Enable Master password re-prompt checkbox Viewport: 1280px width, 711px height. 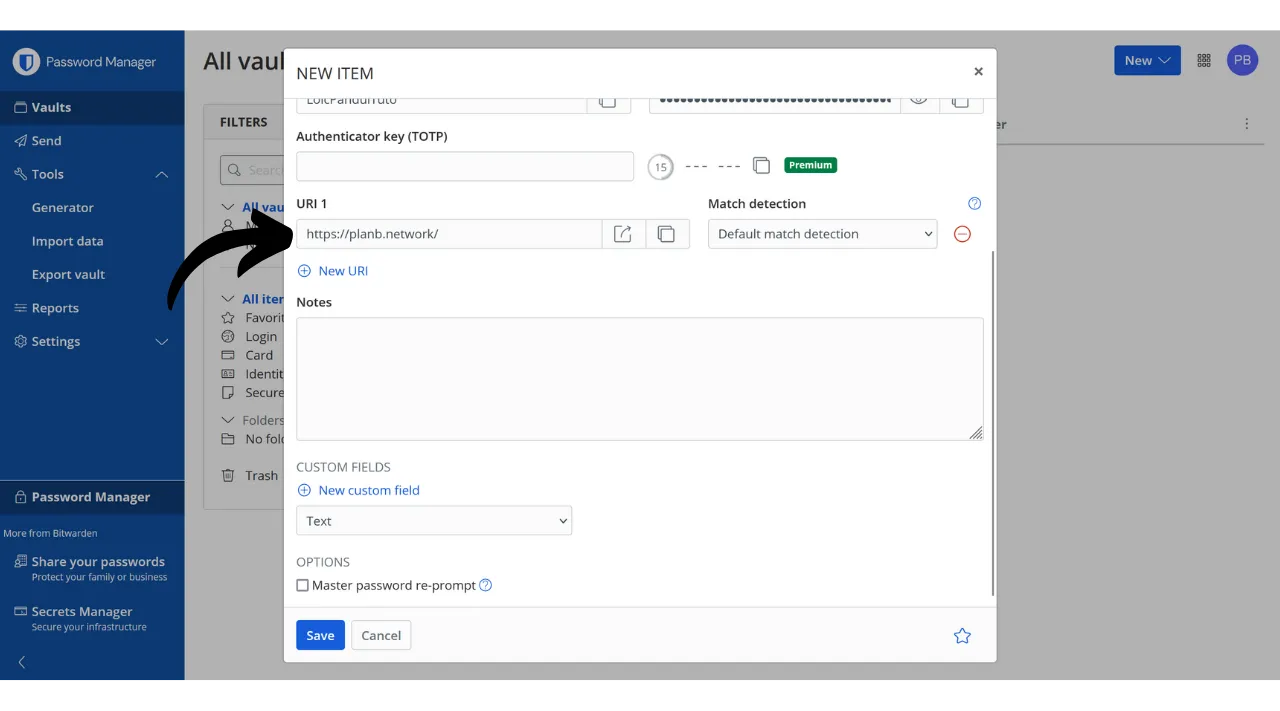303,586
